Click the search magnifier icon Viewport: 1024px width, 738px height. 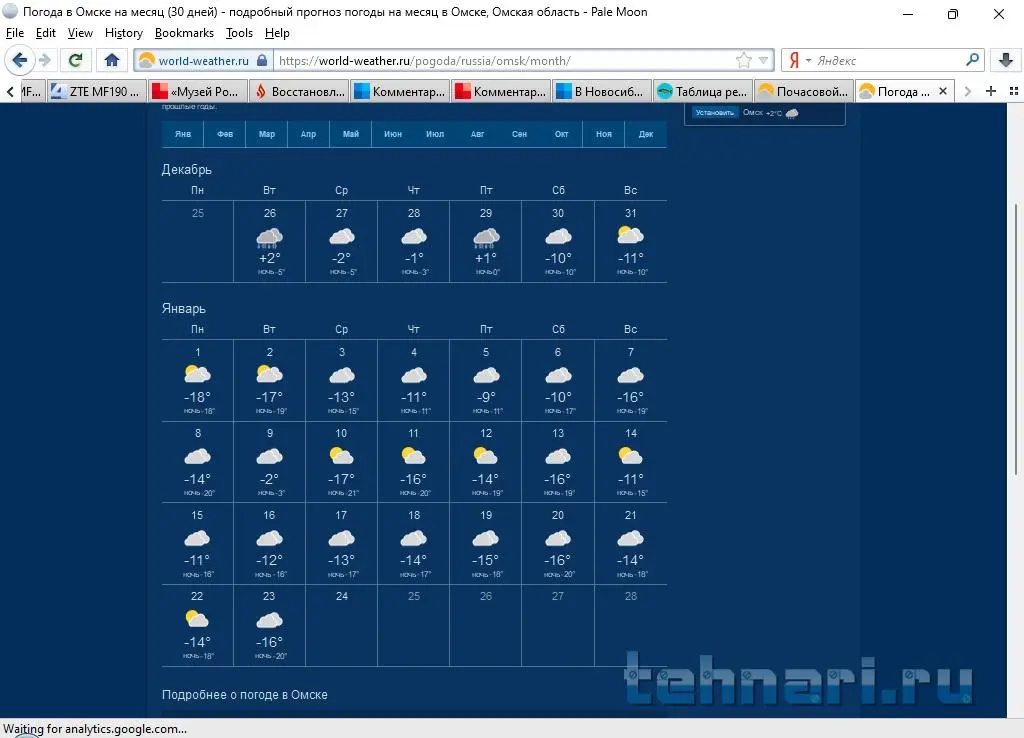[972, 60]
